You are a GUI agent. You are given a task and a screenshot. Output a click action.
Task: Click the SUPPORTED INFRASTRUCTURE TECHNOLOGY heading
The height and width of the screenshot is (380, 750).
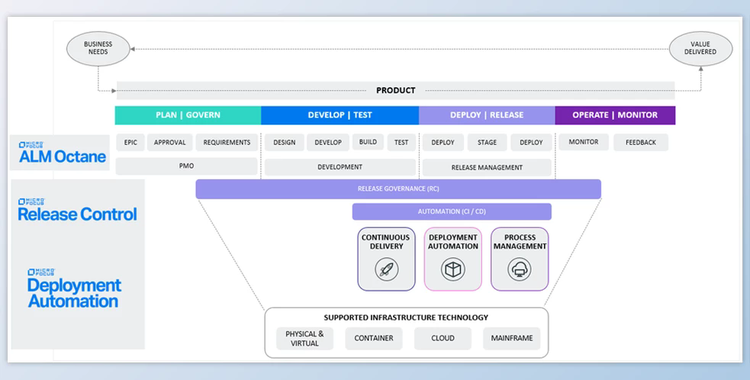[406, 317]
